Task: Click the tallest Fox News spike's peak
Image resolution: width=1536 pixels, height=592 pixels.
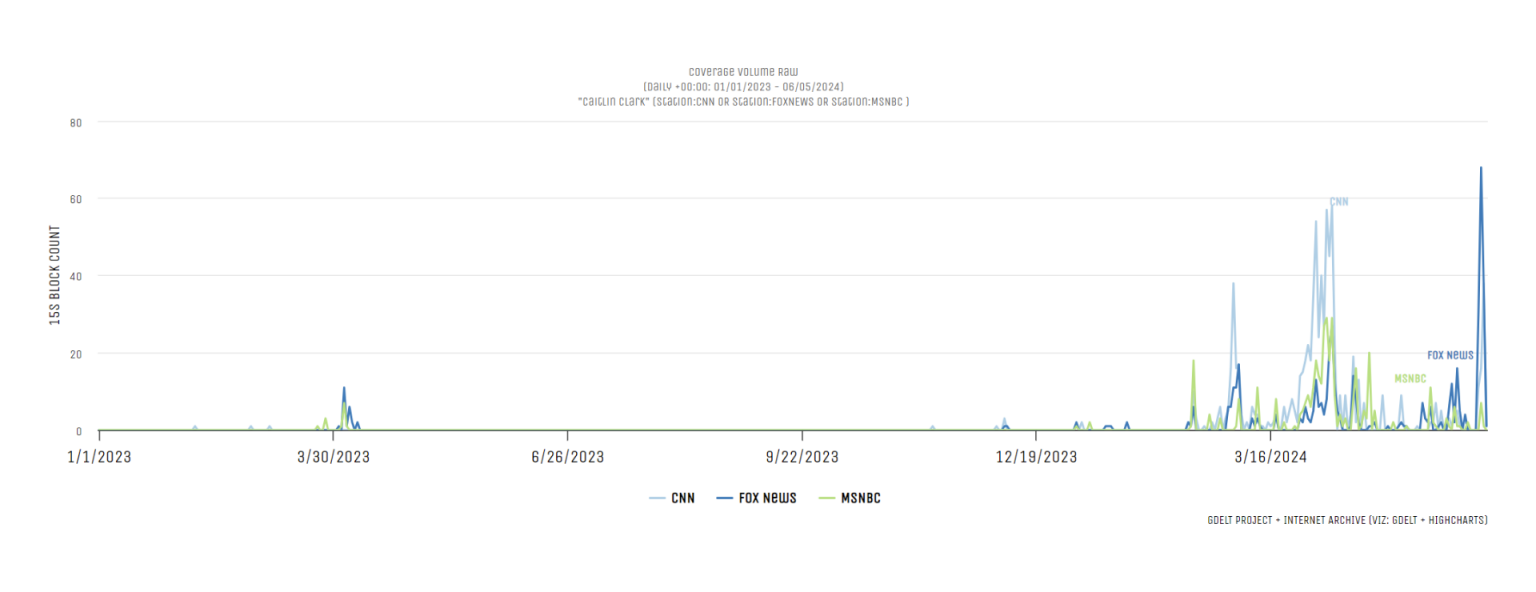Action: [x=1481, y=168]
